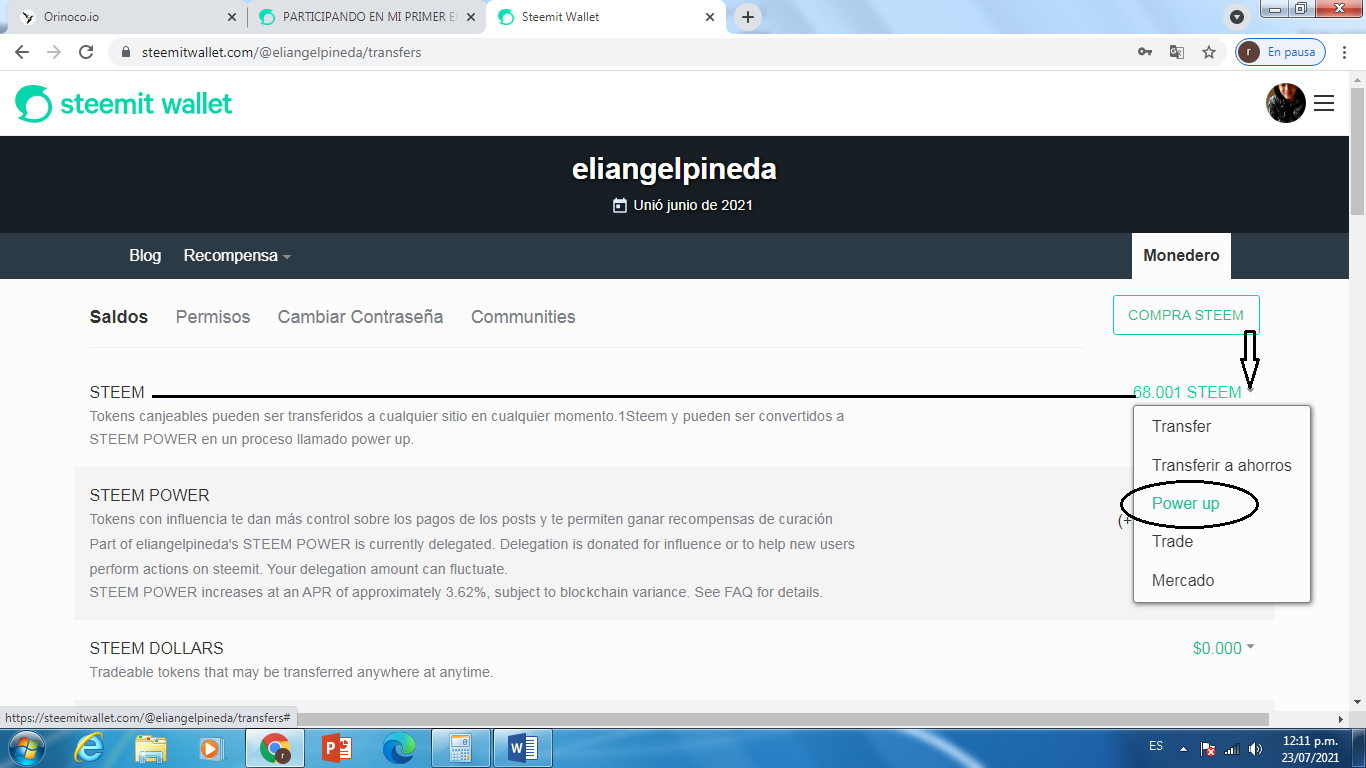
Task: Click the eliangelpineda profile name heading
Action: click(674, 169)
